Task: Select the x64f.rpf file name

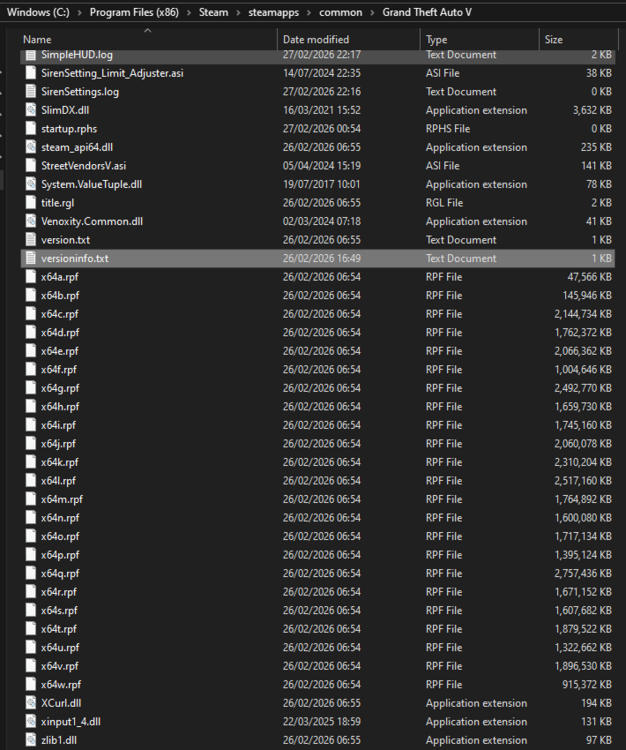Action: (59, 370)
